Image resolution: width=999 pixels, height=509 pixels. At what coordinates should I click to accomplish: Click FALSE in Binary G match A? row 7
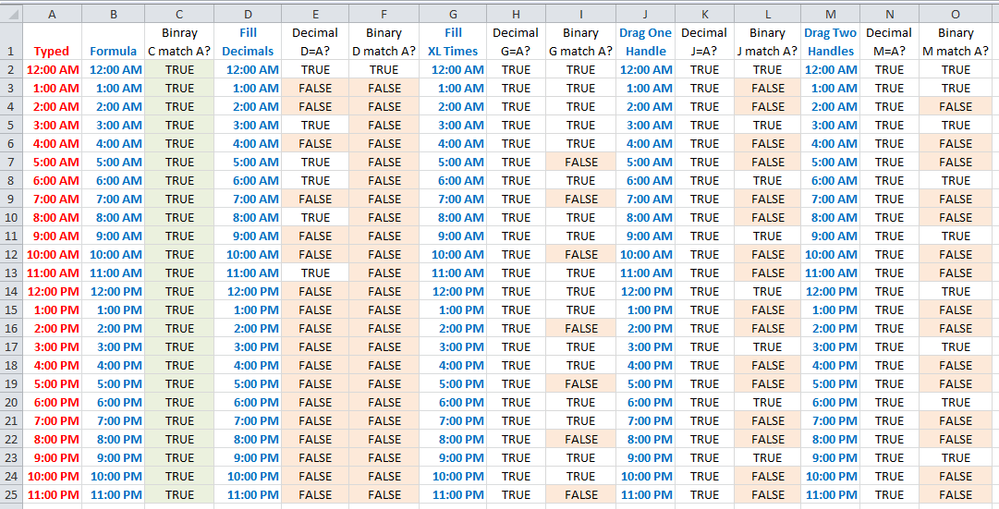point(580,162)
